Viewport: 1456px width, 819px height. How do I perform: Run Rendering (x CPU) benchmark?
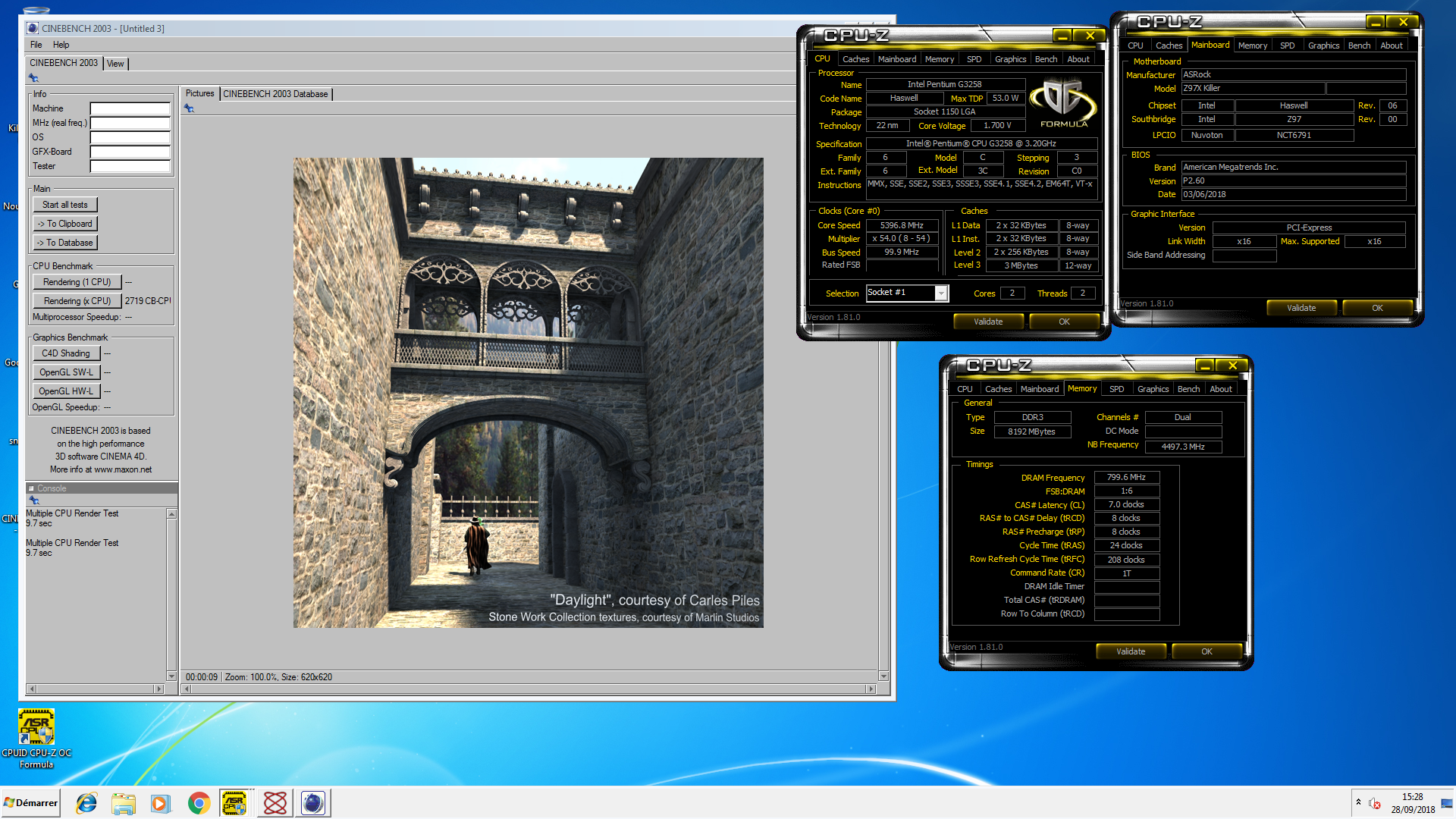pos(77,301)
